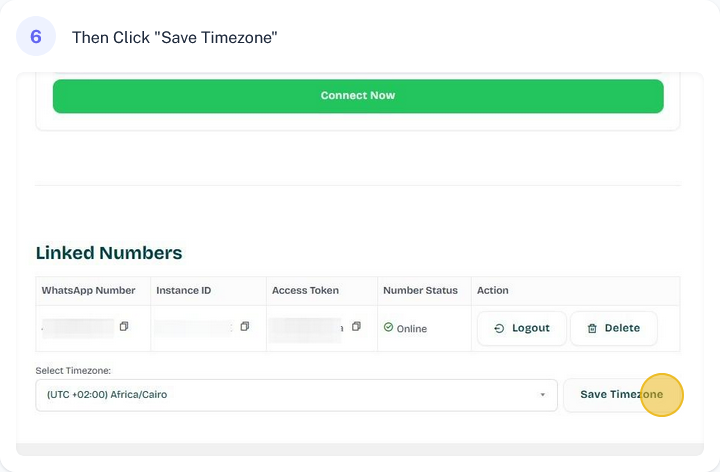
Task: Click the green Online status check icon
Action: coord(388,327)
